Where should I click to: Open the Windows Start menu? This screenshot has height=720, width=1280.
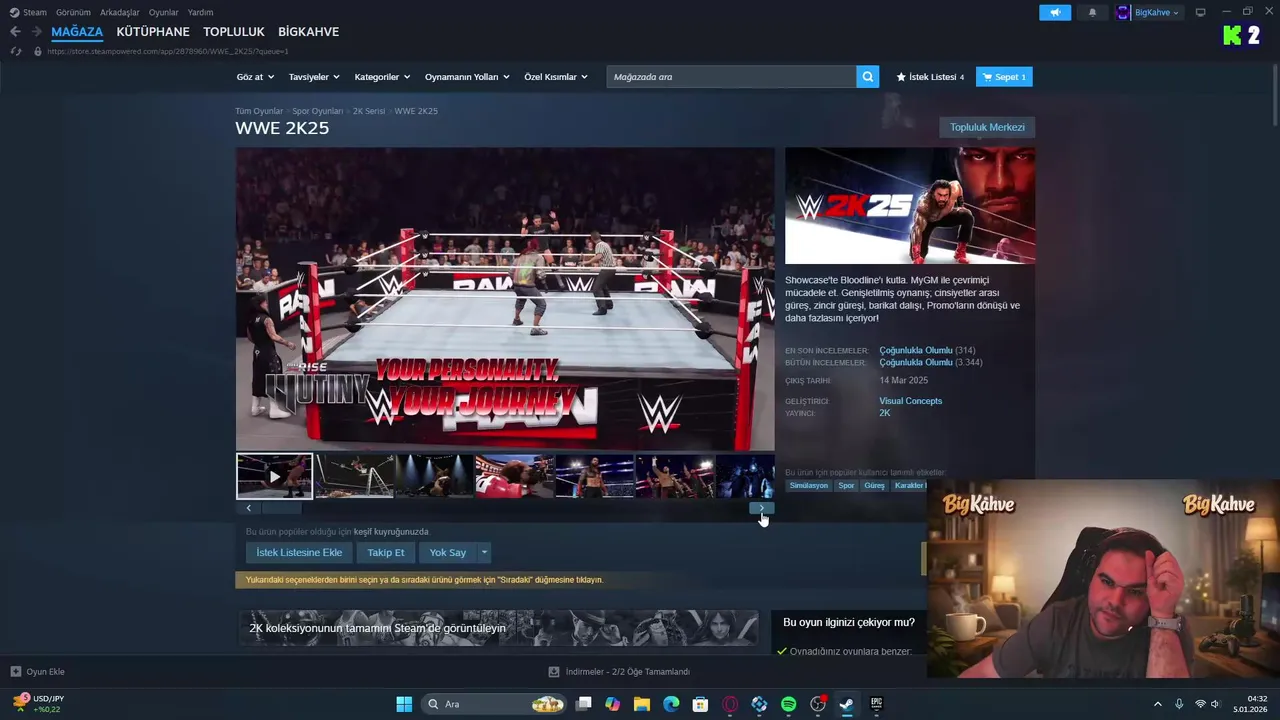(404, 704)
